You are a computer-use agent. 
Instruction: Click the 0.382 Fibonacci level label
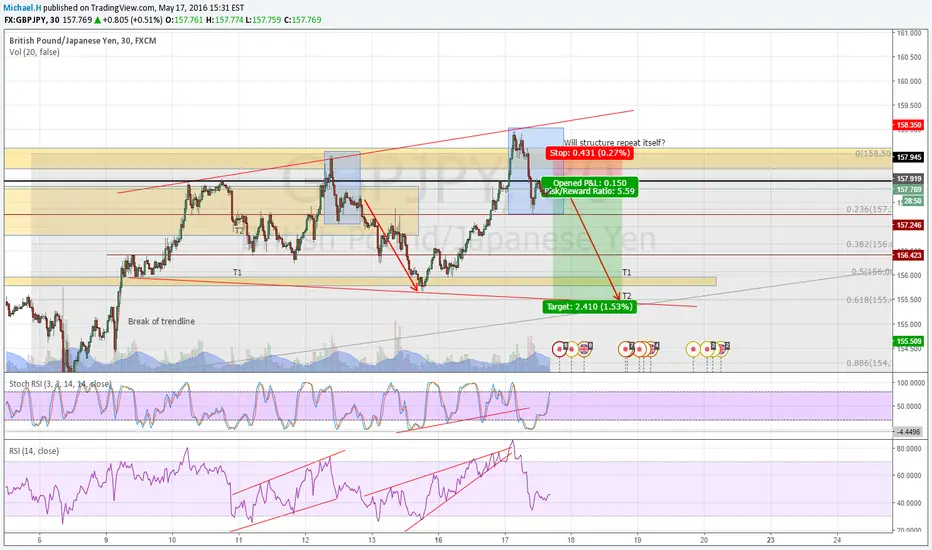tap(868, 244)
